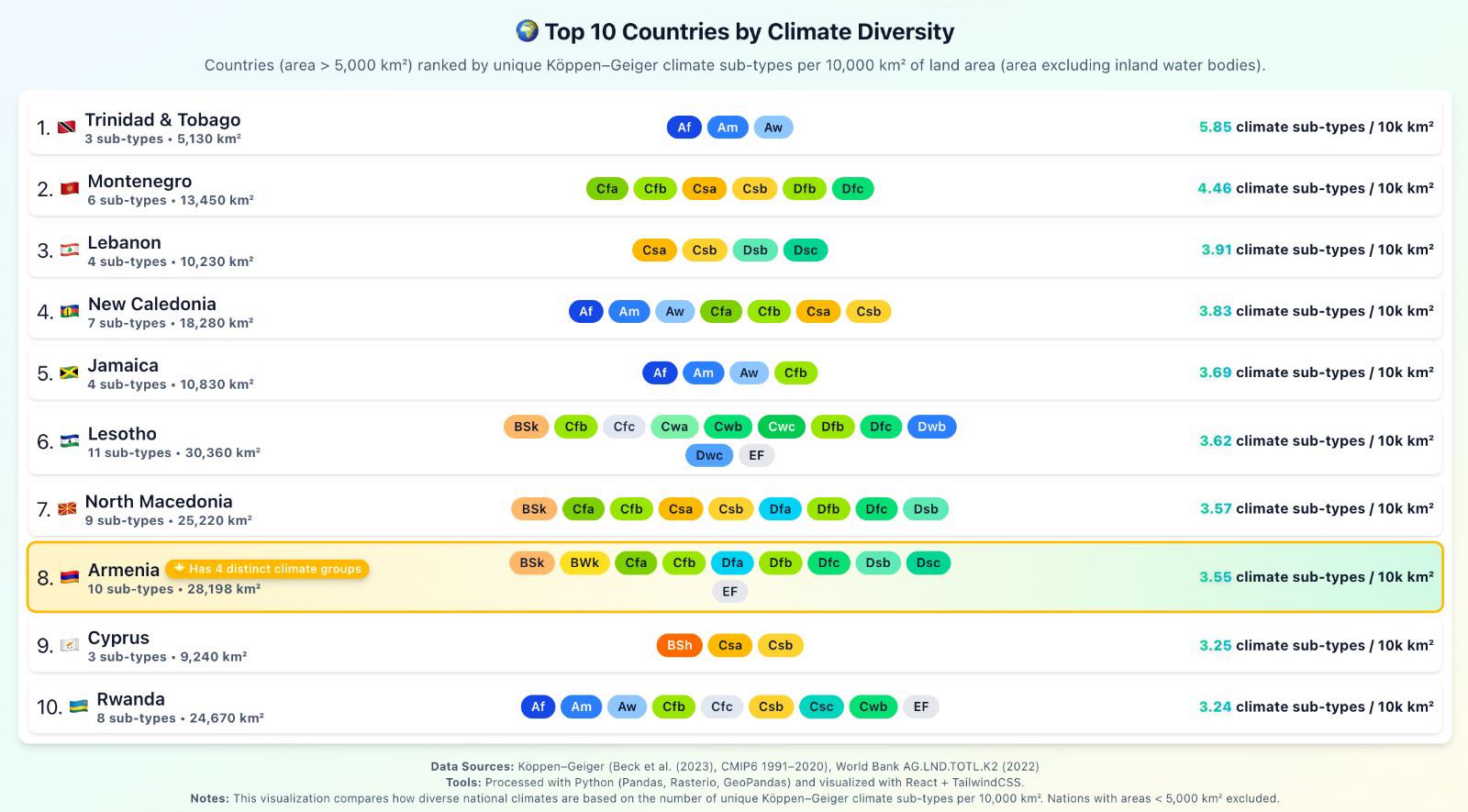Screen dimensions: 1468x812
Task: Select the Dwb tag in Lesotho row
Action: (x=931, y=427)
